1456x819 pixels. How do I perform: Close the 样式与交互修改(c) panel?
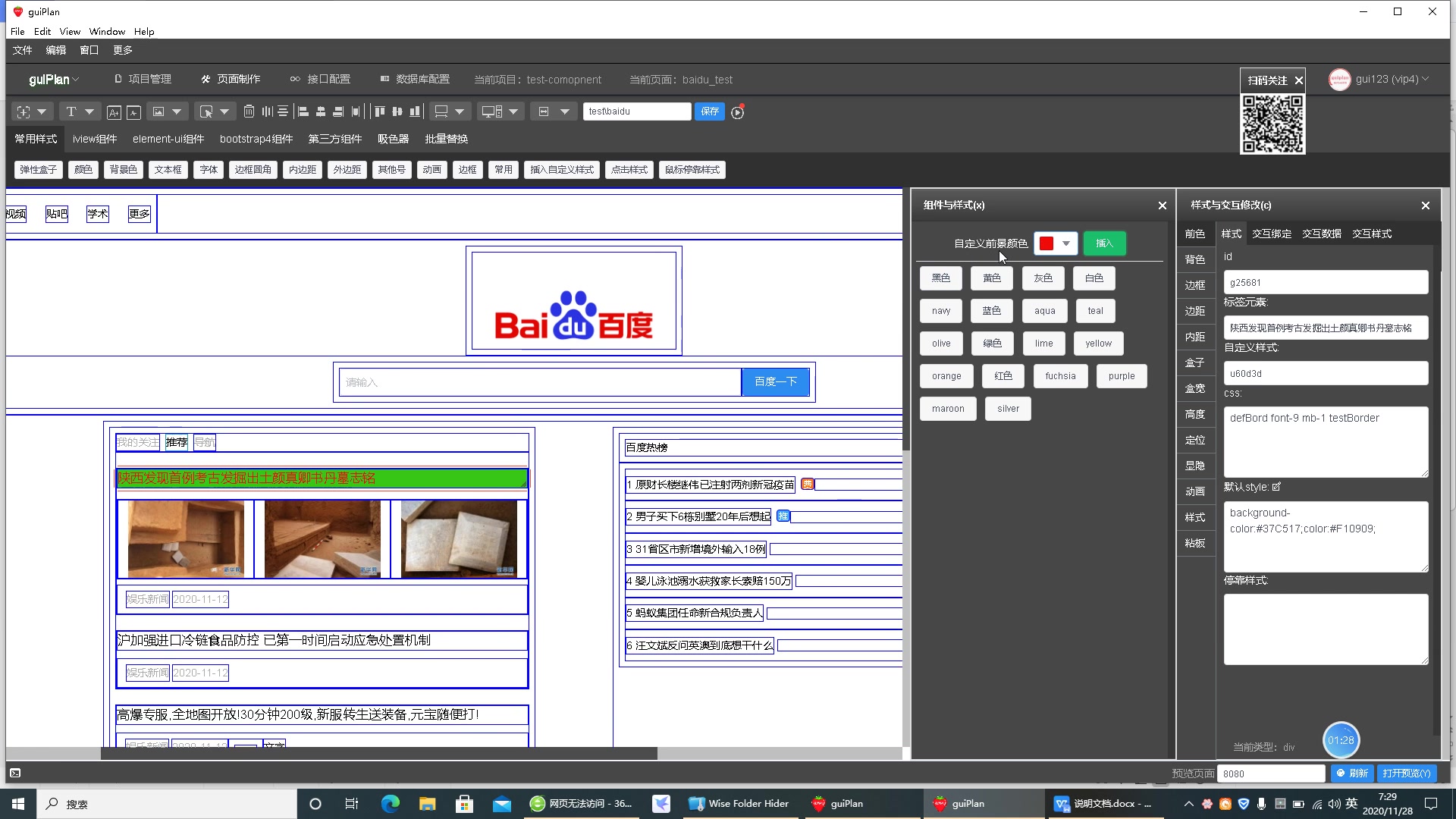(1425, 206)
